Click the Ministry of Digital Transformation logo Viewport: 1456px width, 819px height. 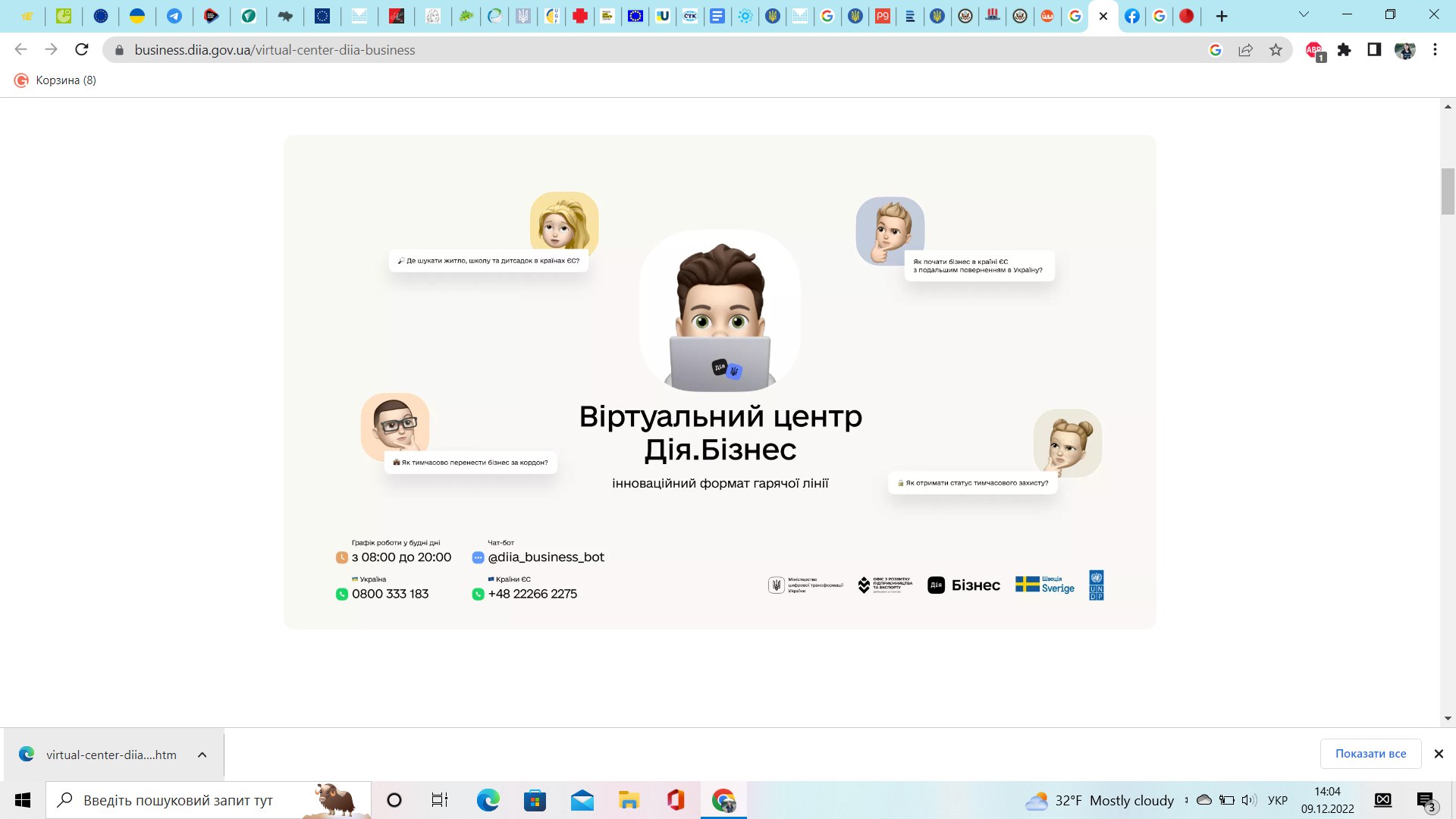point(805,585)
